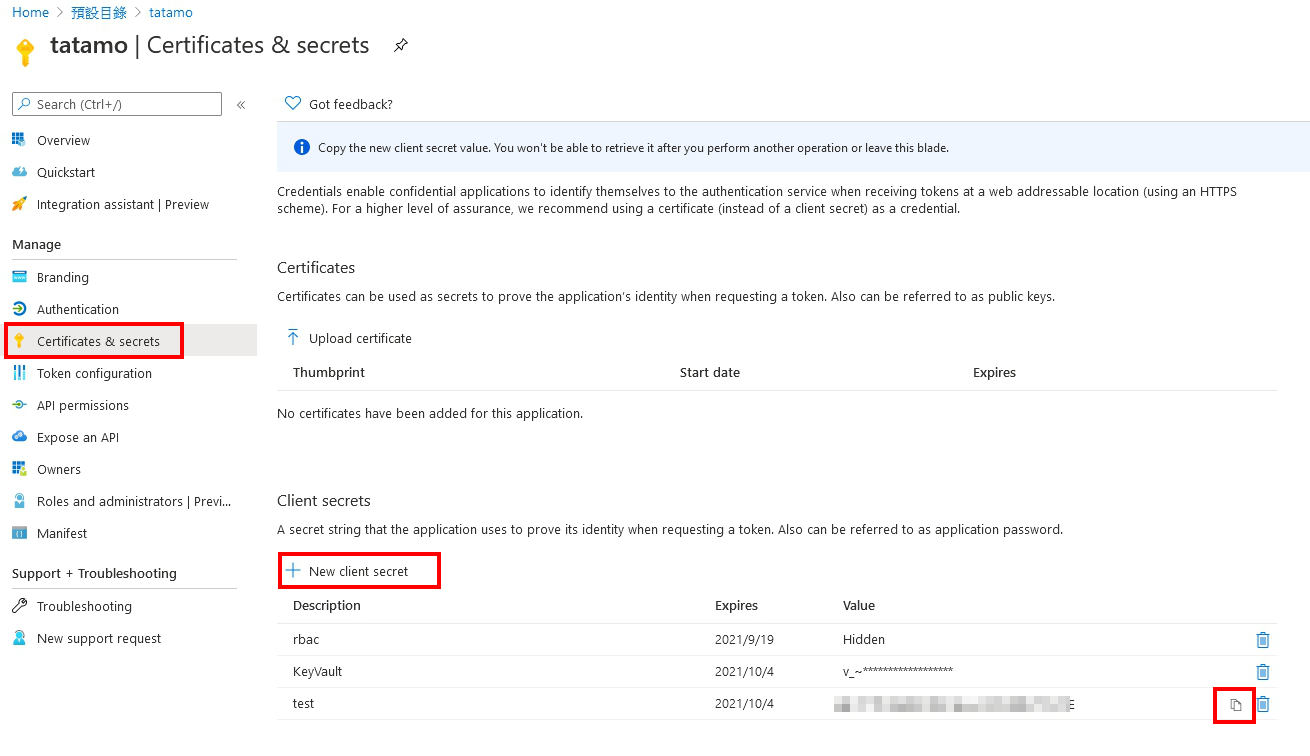
Task: Click the Token configuration bars icon
Action: coord(19,373)
